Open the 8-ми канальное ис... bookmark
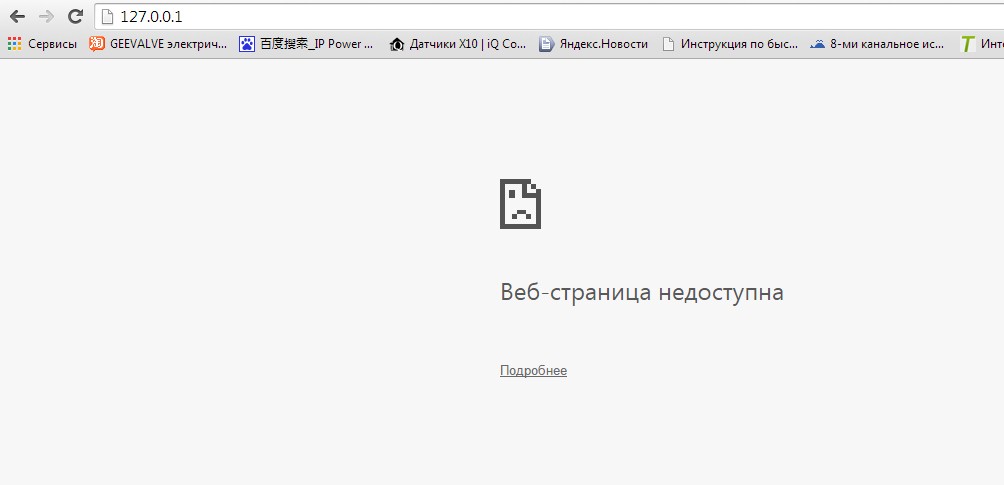 [x=877, y=44]
